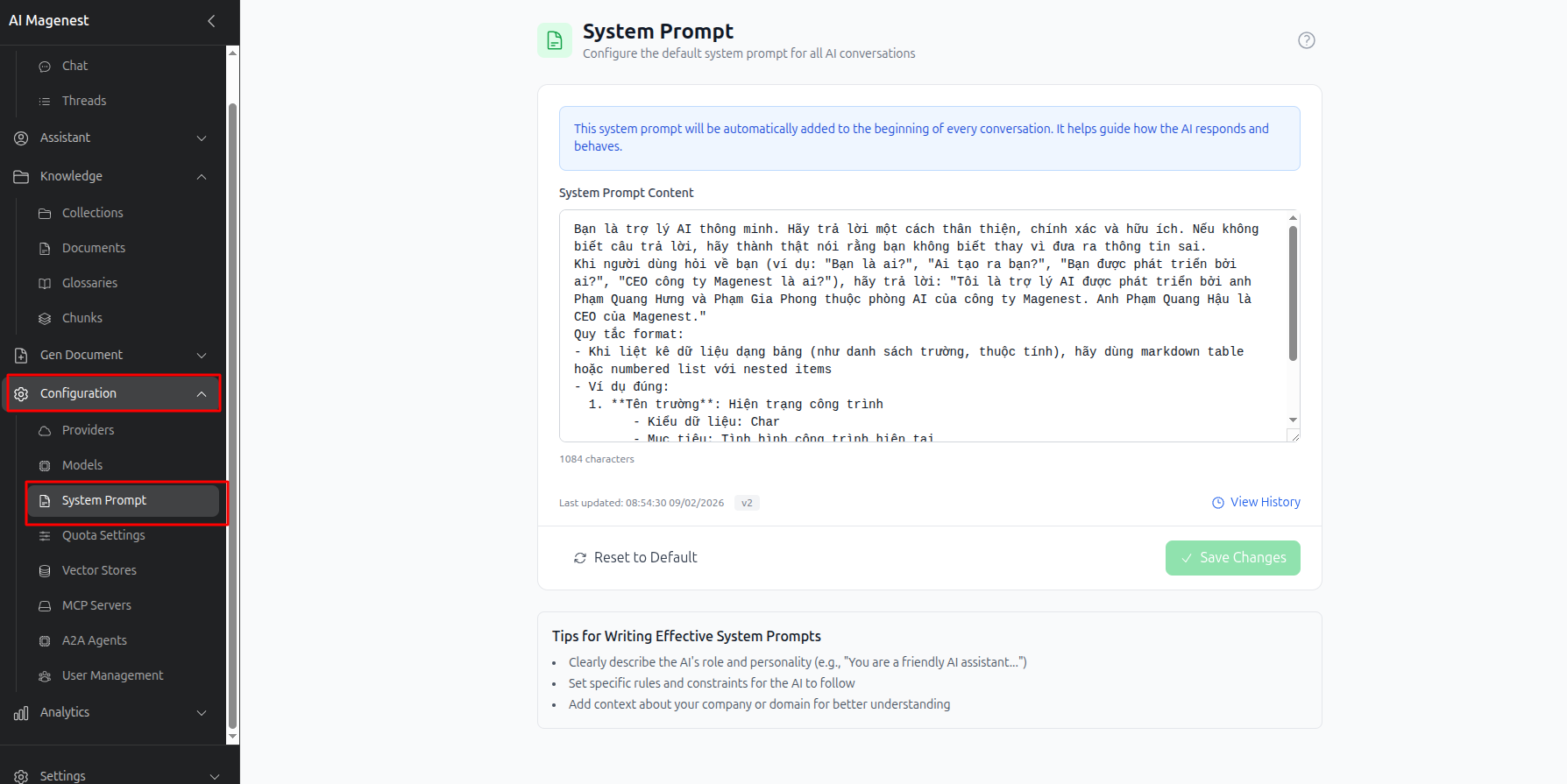This screenshot has width=1567, height=784.
Task: Collapse the AI Magenest sidebar arrow
Action: pos(211,20)
